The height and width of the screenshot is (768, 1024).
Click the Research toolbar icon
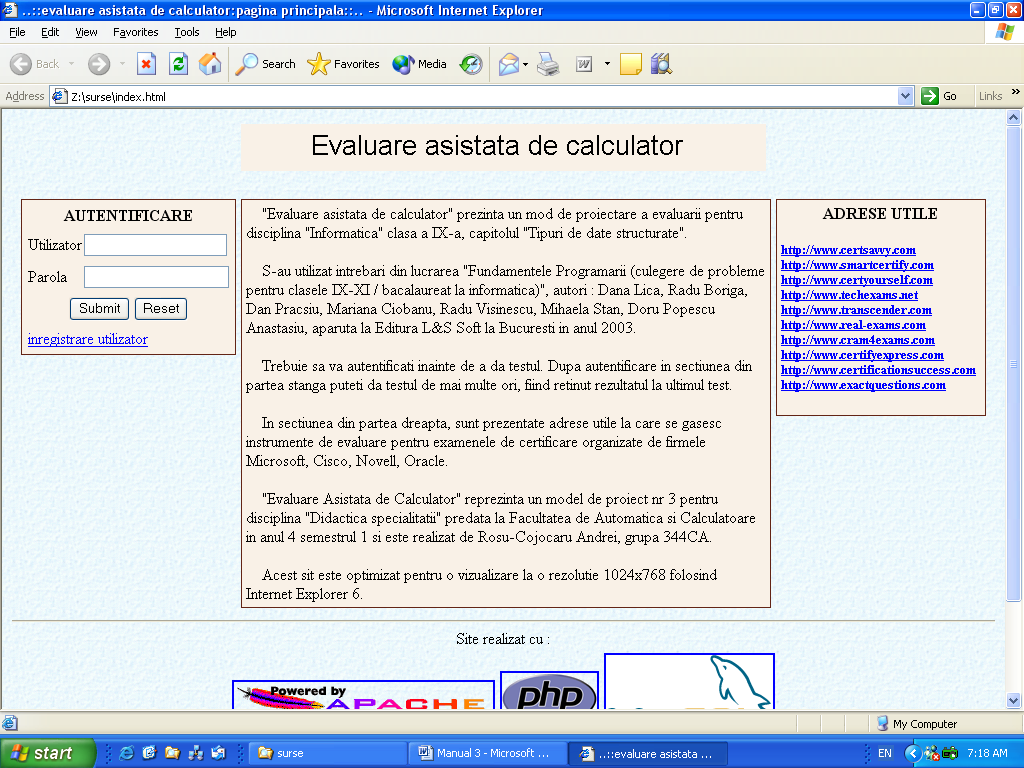(661, 64)
